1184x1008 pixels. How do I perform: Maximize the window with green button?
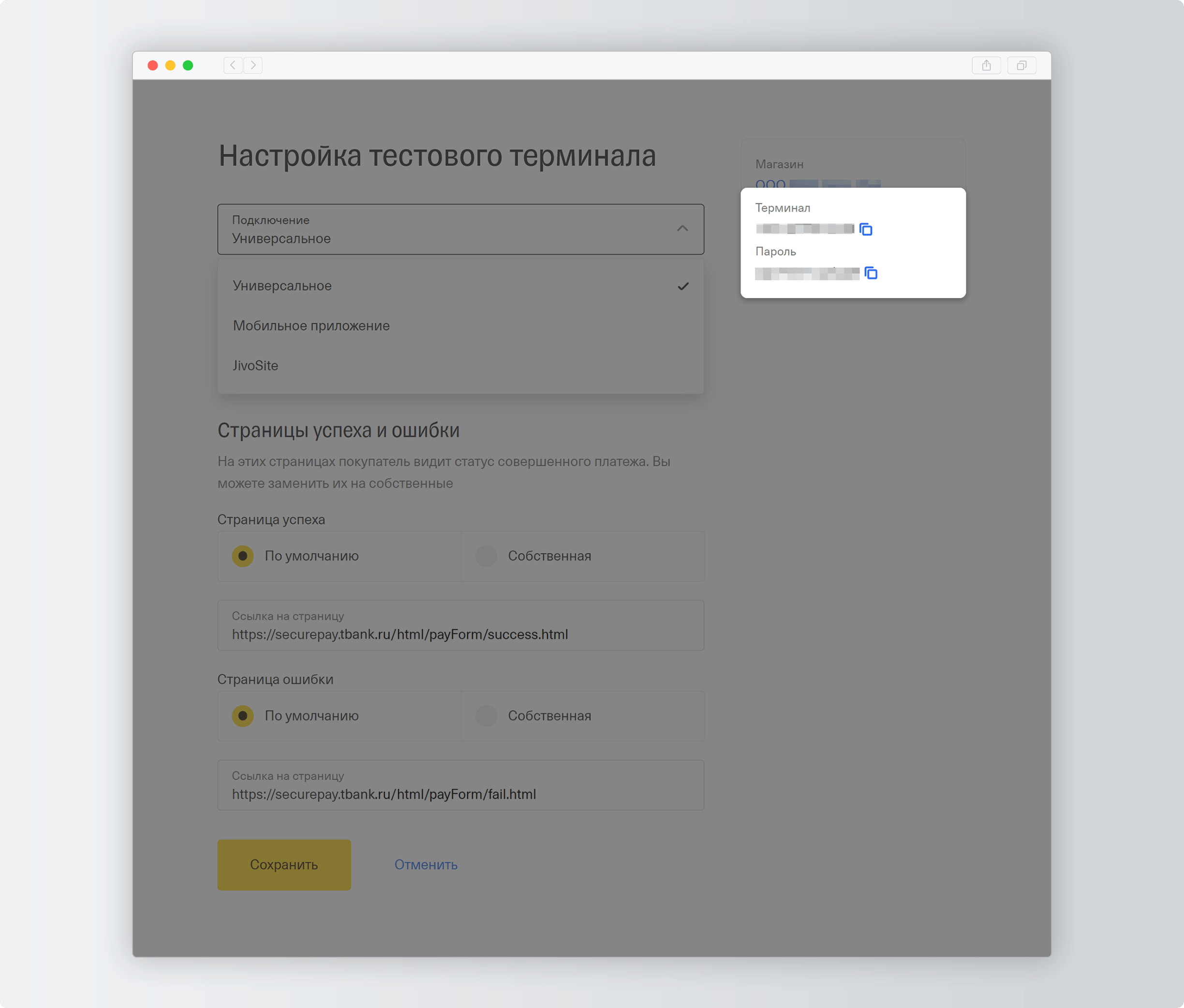point(188,65)
